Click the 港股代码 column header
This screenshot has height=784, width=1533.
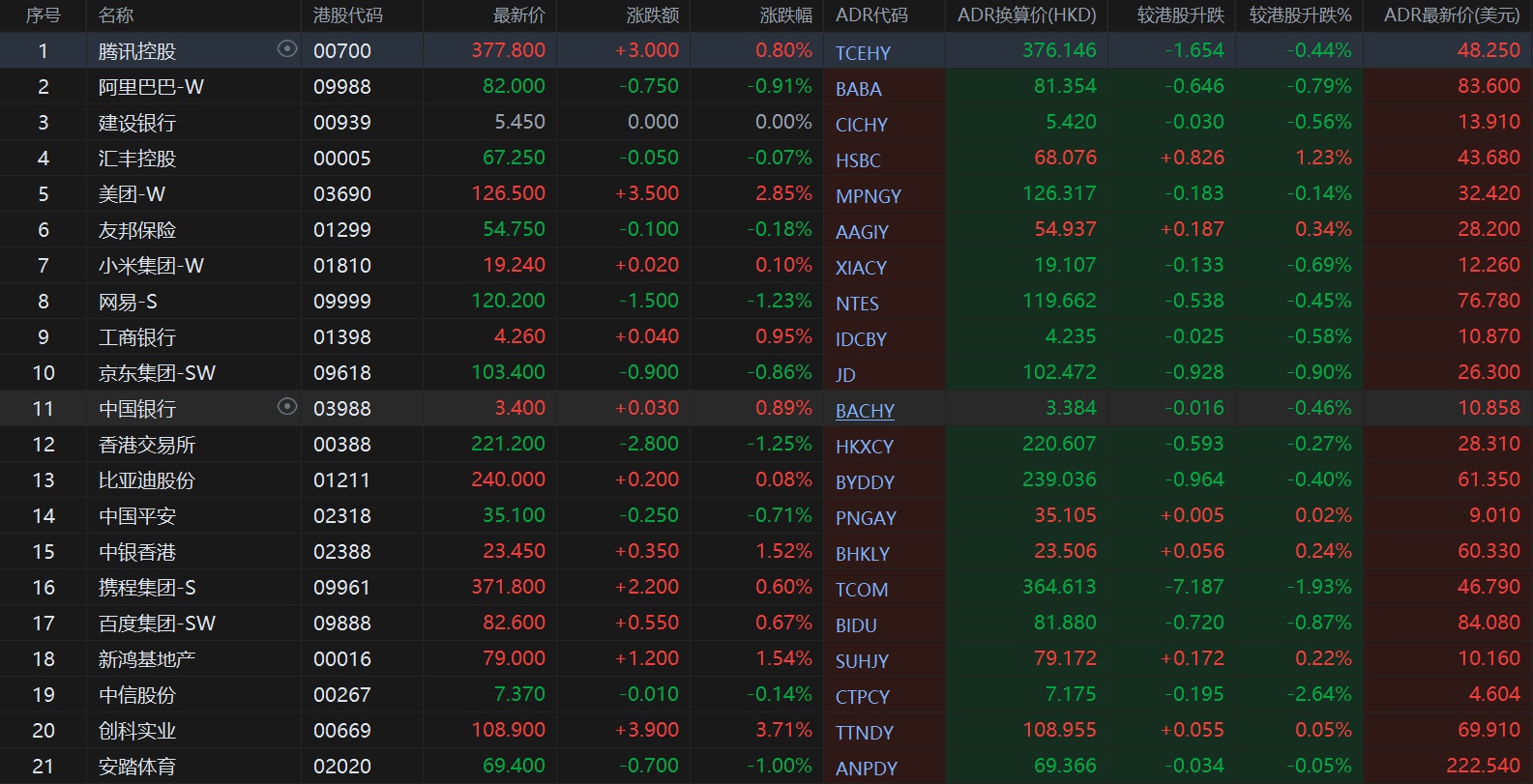pos(347,15)
